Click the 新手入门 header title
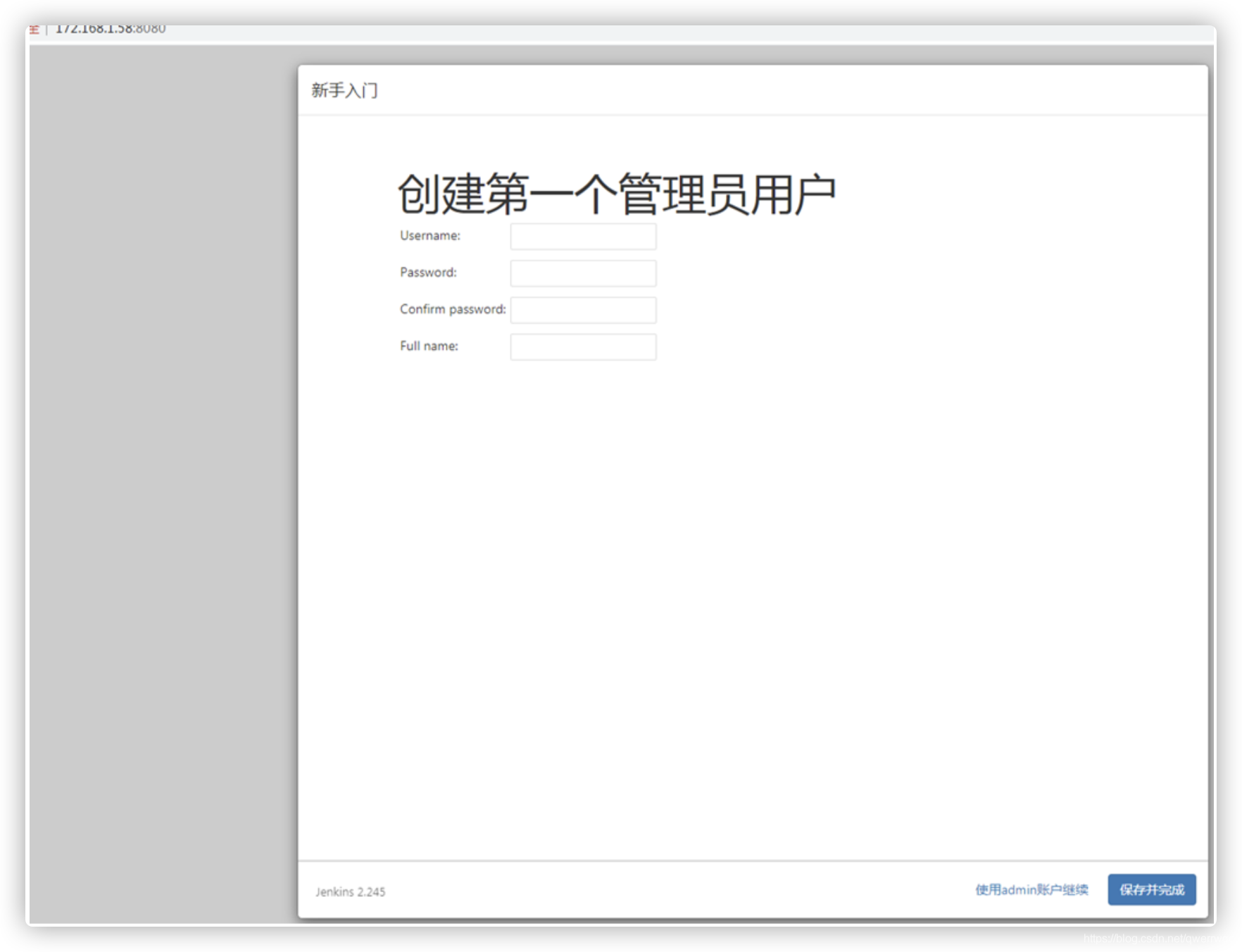 coord(344,90)
